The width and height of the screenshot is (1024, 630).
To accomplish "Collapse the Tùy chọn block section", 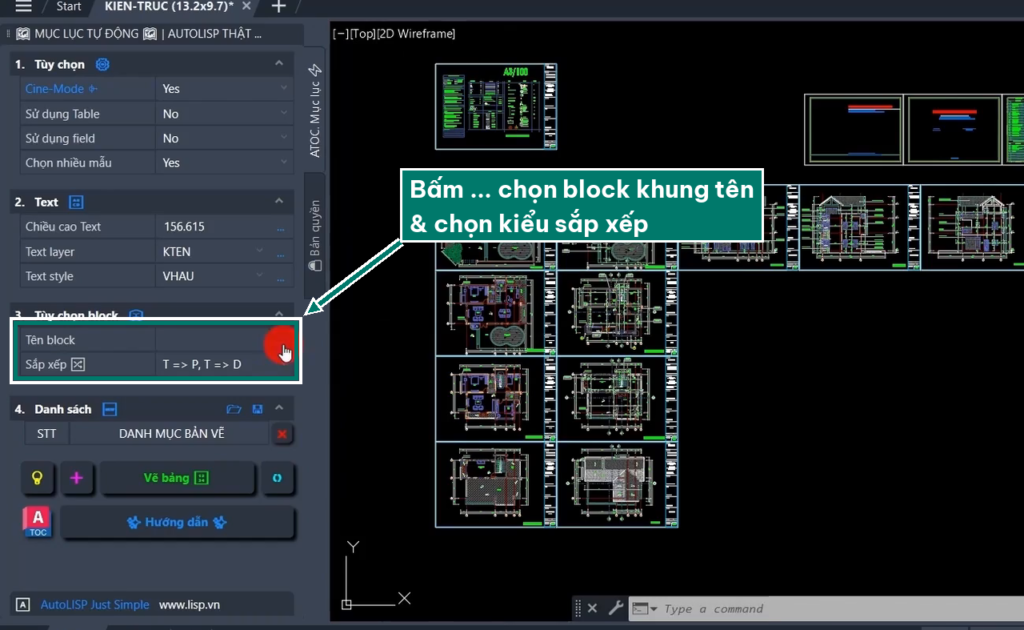I will coord(280,313).
